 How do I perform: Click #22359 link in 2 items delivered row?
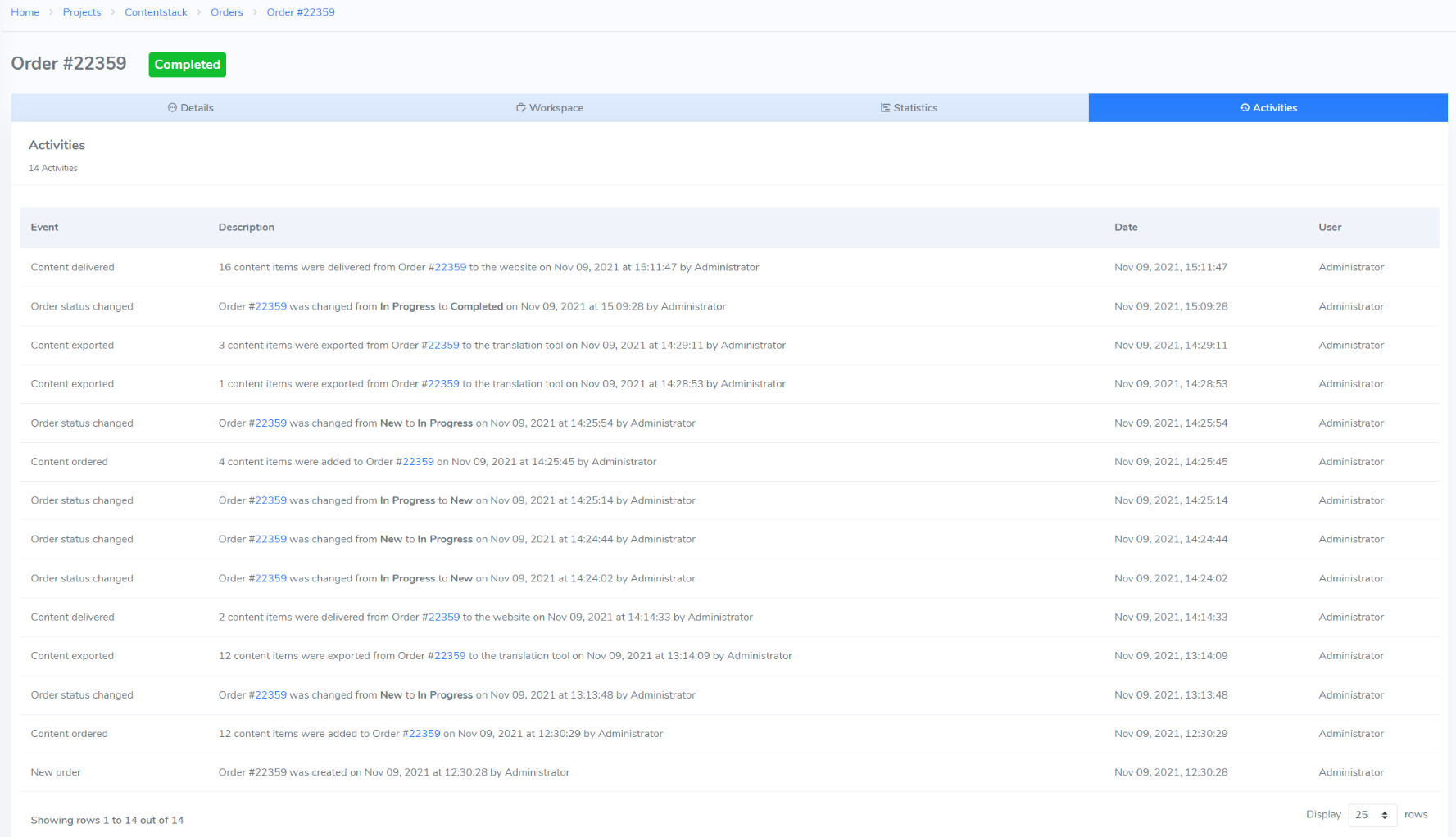[444, 618]
